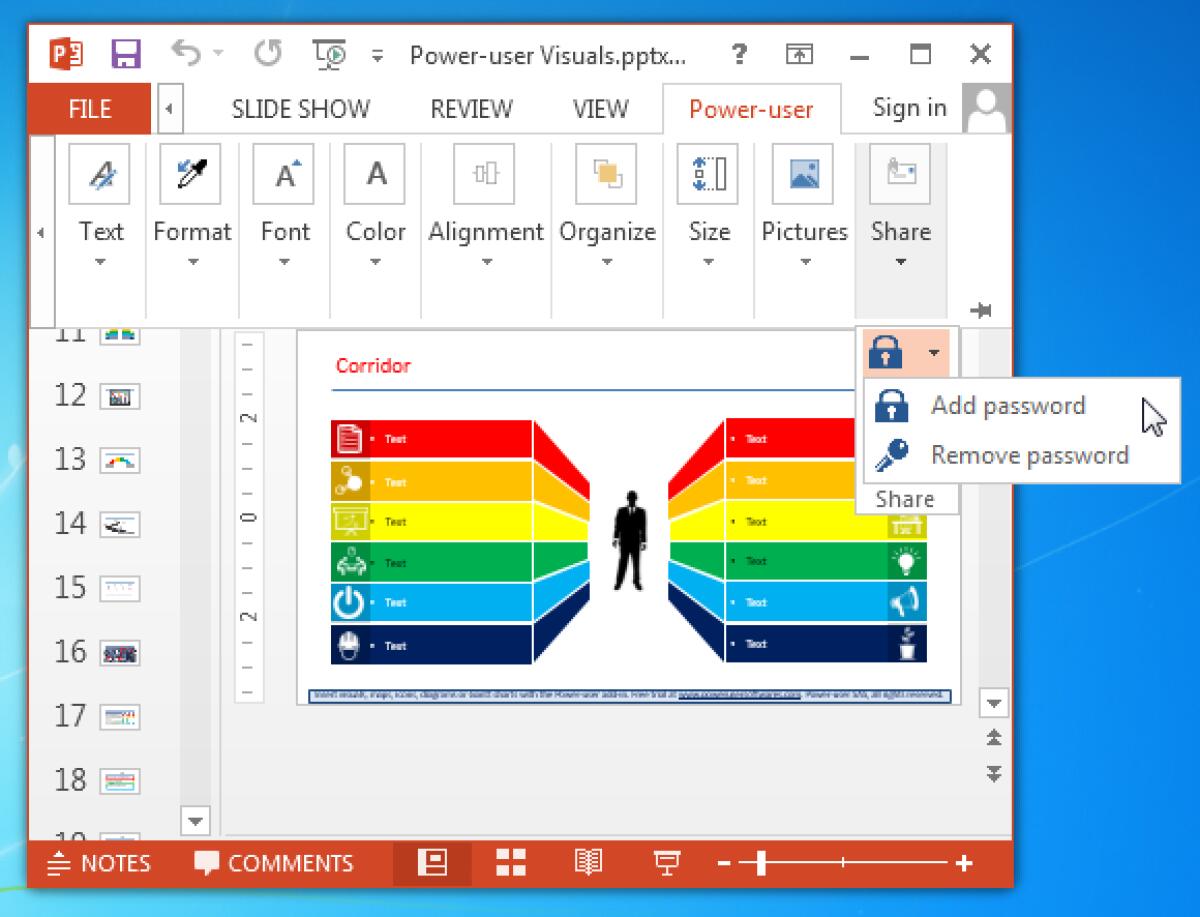Select slide 13 thumbnail in the panel

[x=119, y=459]
